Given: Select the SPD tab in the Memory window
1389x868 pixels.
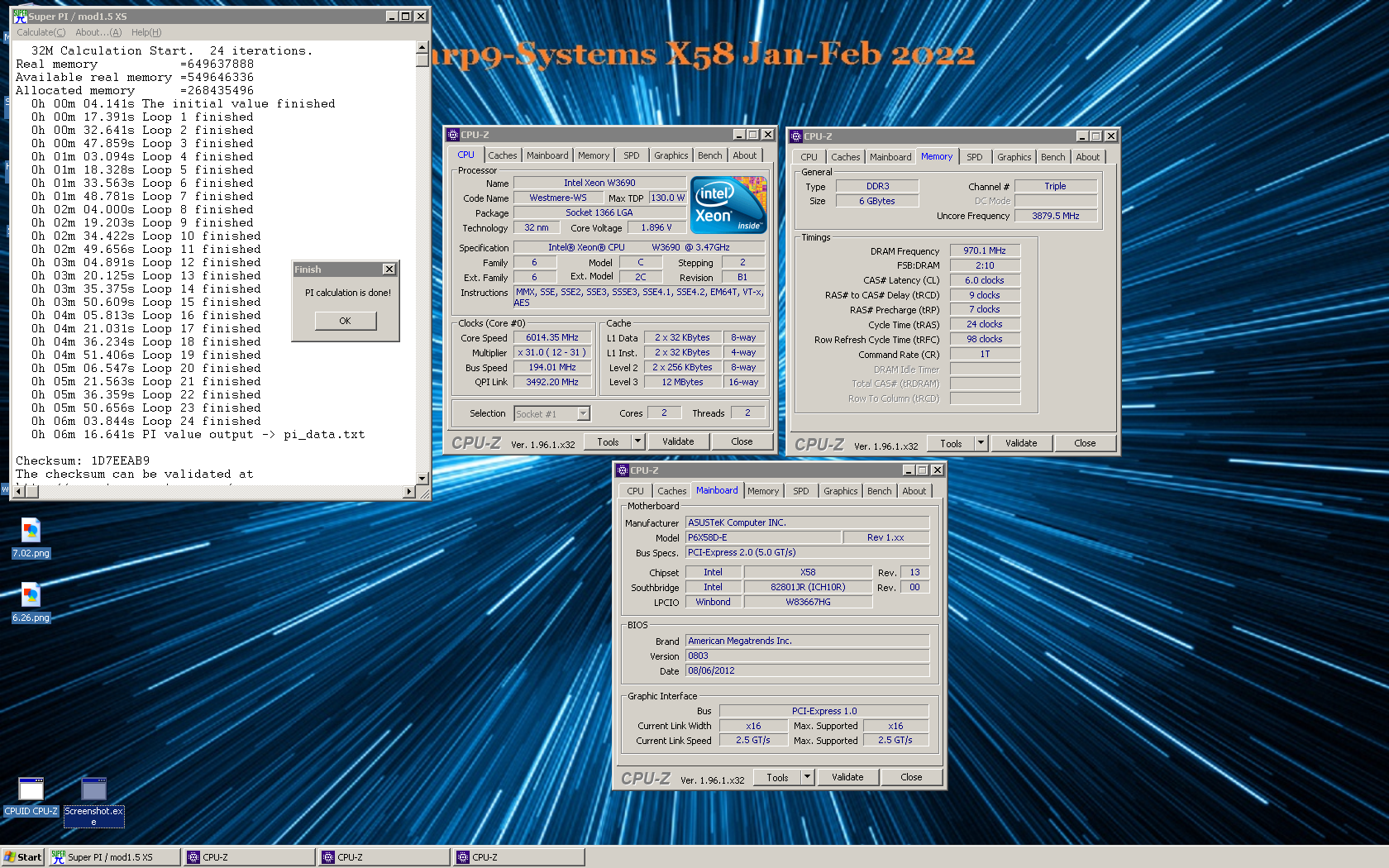Looking at the screenshot, I should (x=975, y=157).
